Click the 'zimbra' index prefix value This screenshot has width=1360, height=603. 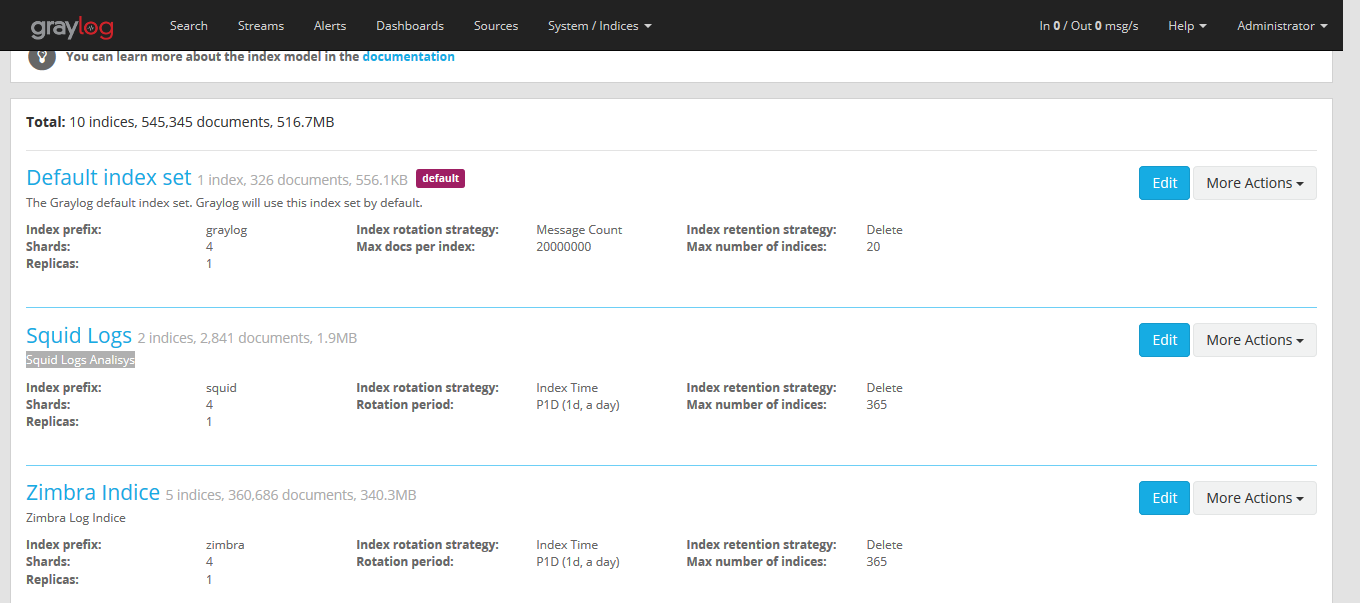coord(225,545)
